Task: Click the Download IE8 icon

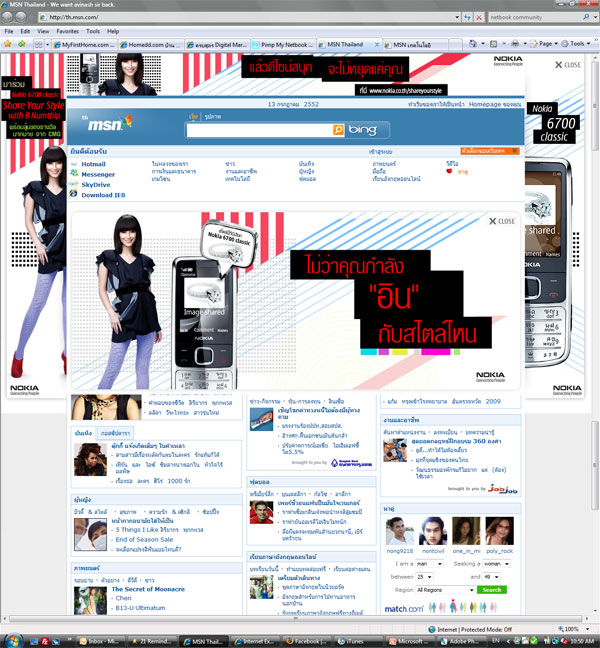Action: tap(74, 194)
